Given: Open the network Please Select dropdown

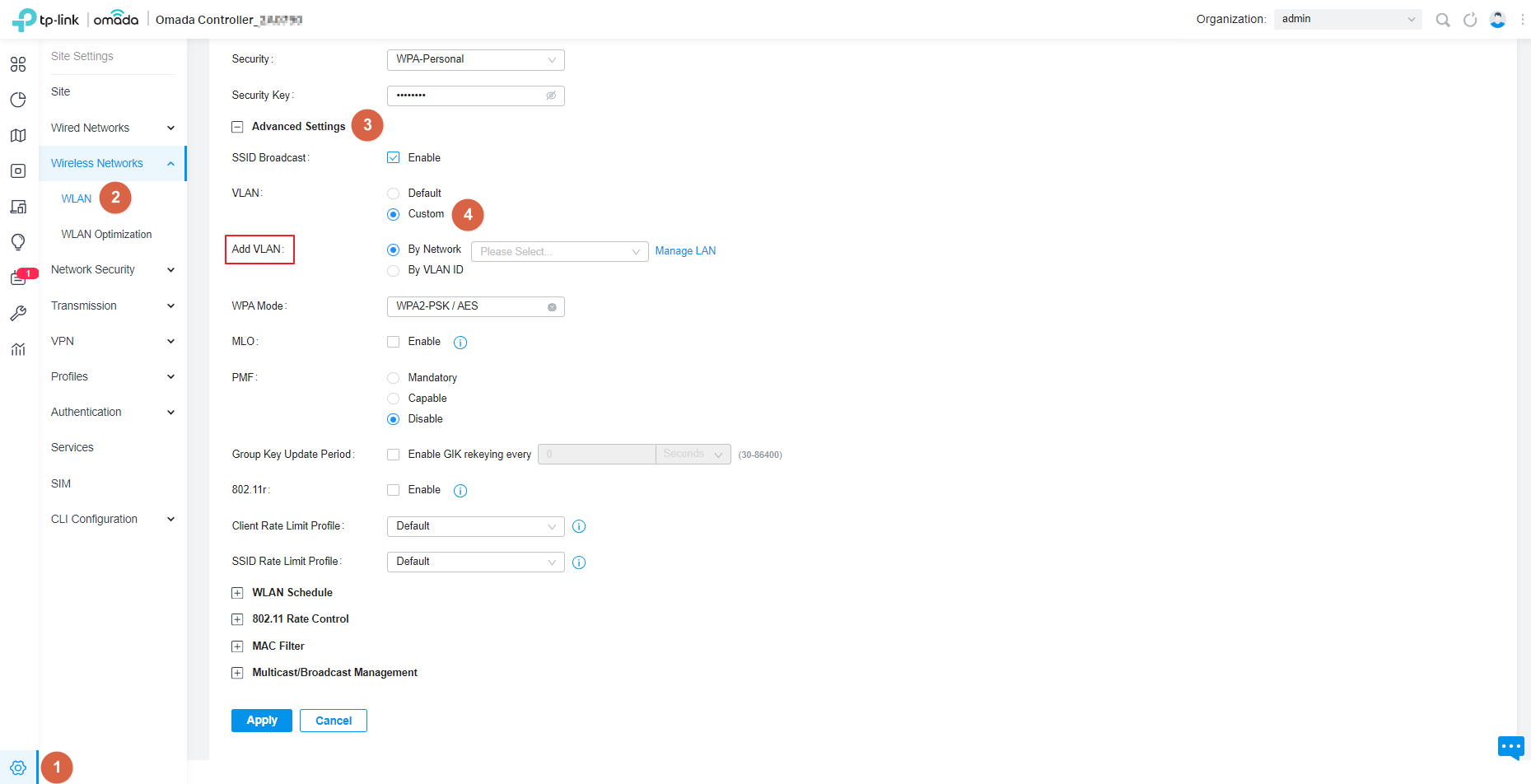Looking at the screenshot, I should (x=560, y=251).
